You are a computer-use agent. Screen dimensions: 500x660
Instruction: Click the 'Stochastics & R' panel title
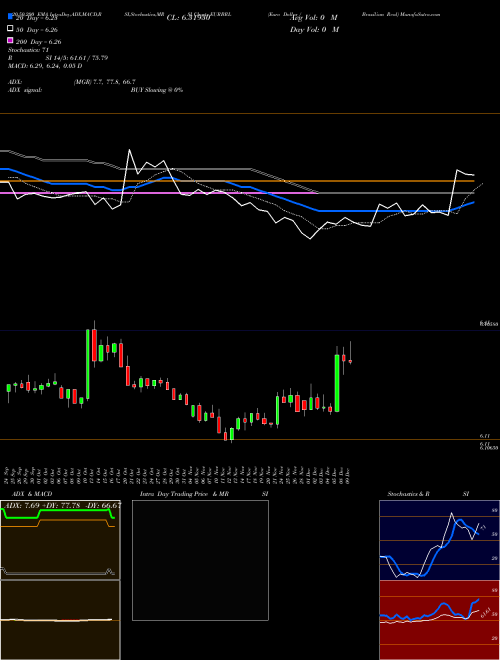coord(408,494)
